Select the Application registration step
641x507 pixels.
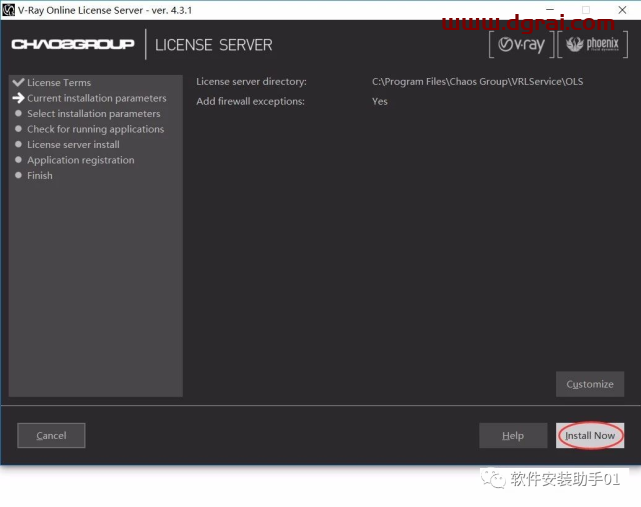pos(81,160)
